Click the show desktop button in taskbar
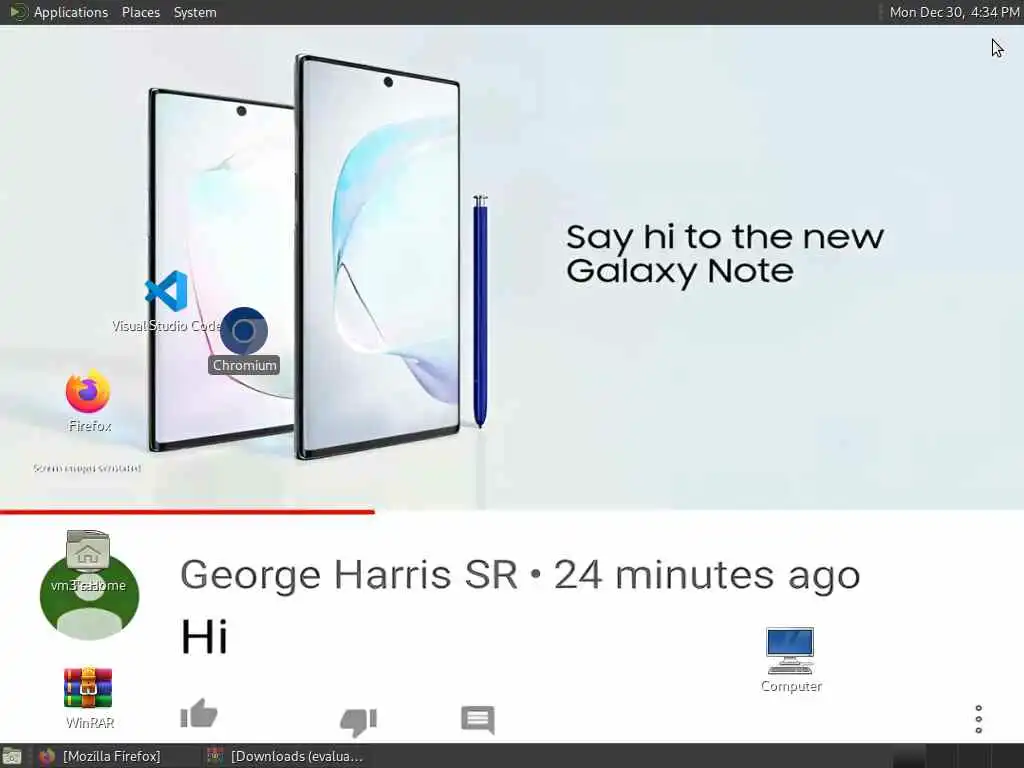This screenshot has width=1024, height=768. coord(11,756)
